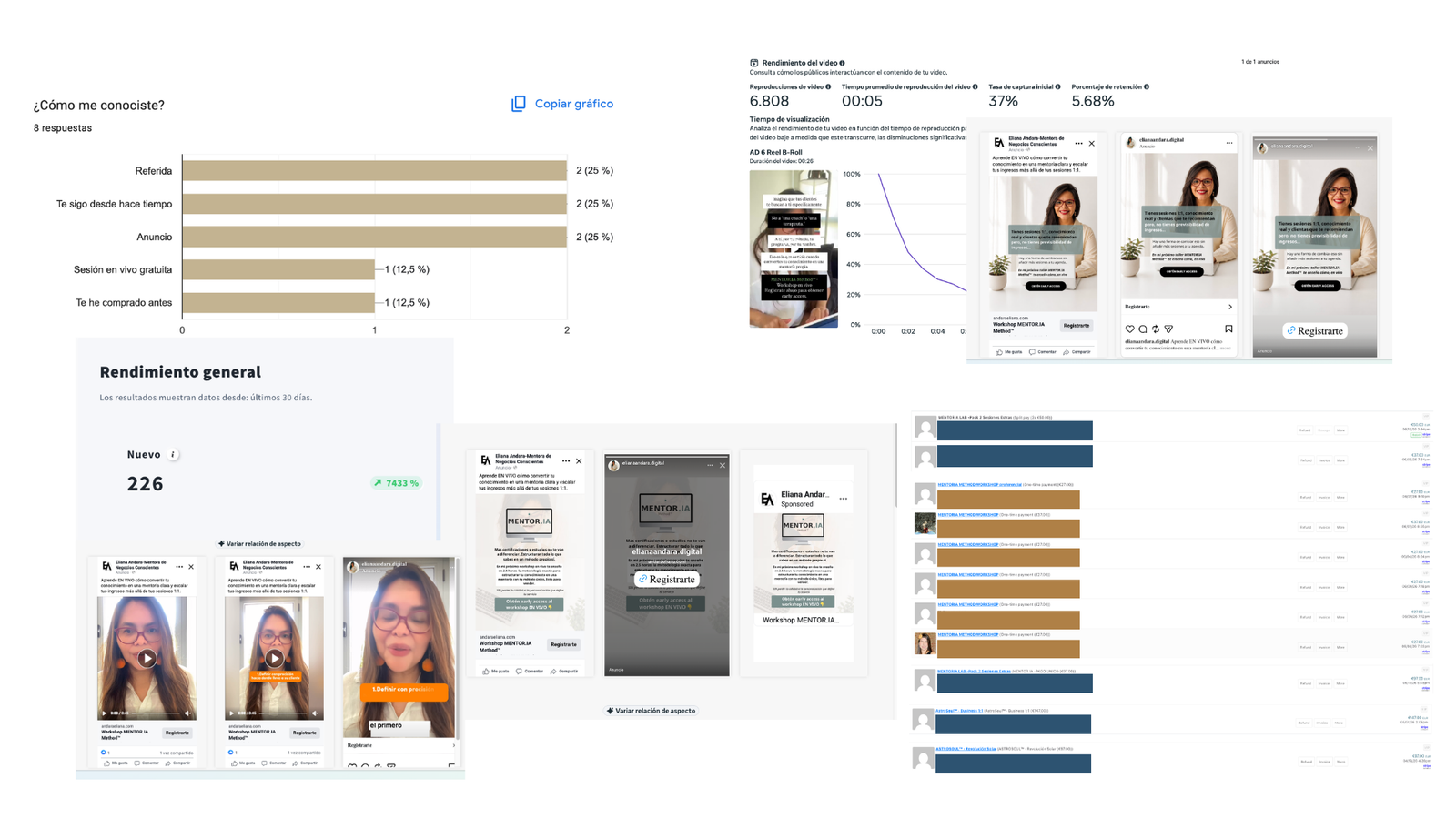Click the €147.00 amount in payments list
1456x819 pixels.
1416,718
